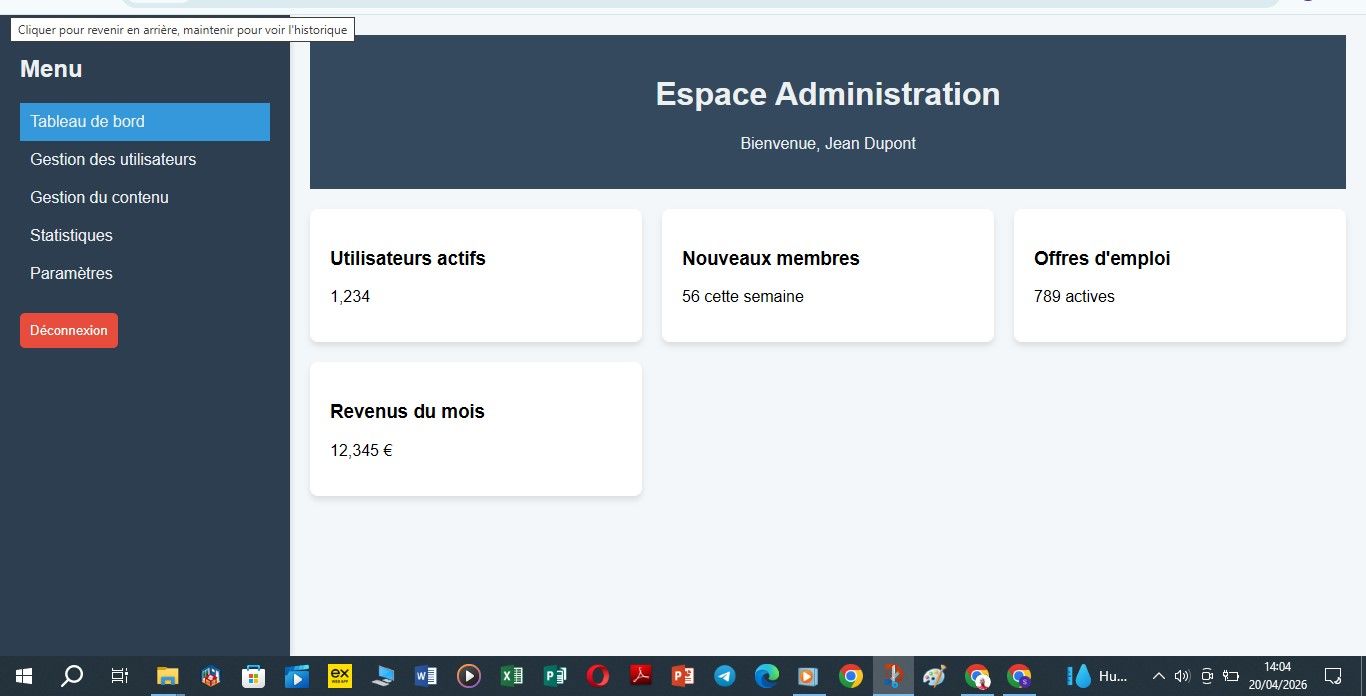This screenshot has width=1366, height=696.
Task: Click the Offres d'emploi card title
Action: (1102, 259)
